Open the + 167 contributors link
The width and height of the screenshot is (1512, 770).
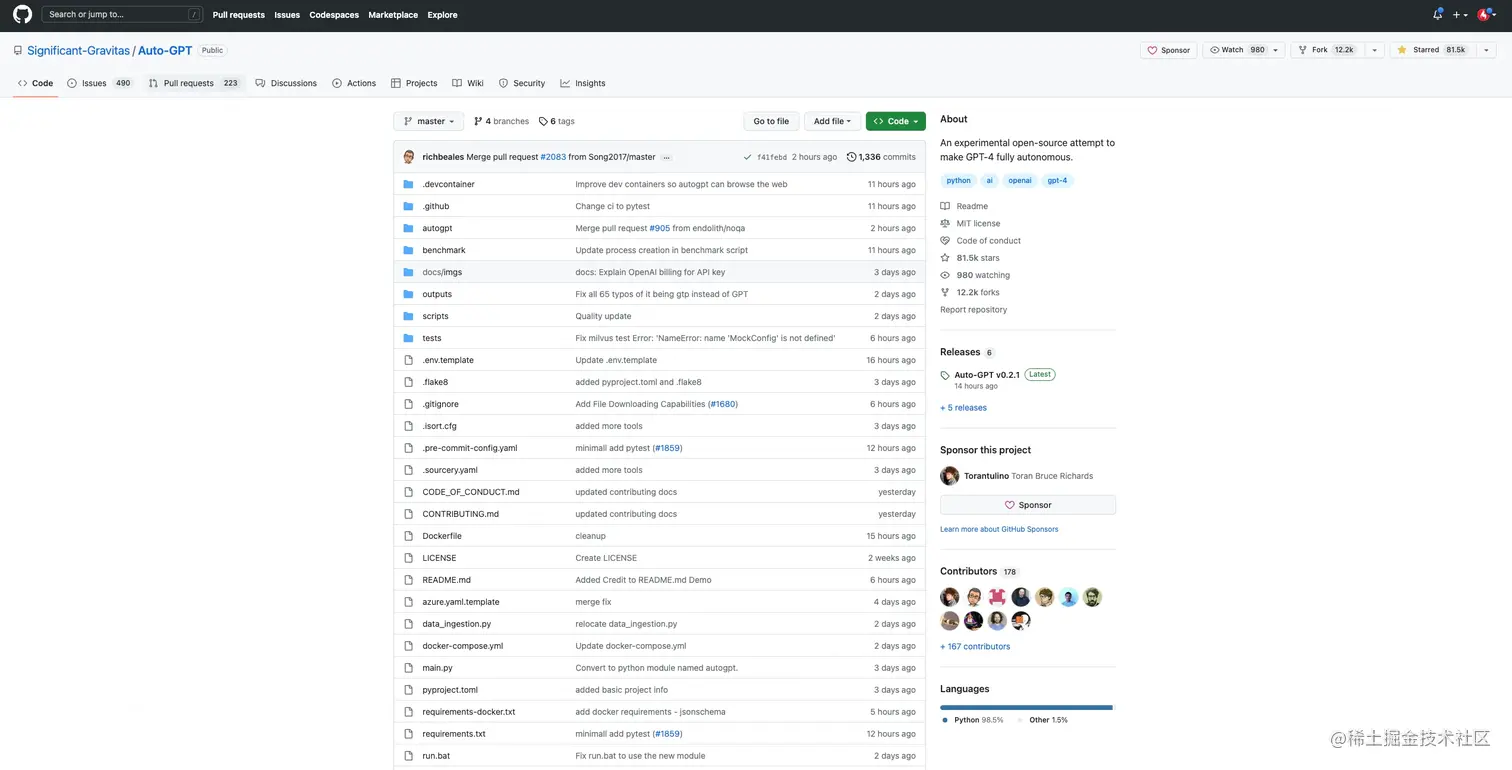click(975, 647)
